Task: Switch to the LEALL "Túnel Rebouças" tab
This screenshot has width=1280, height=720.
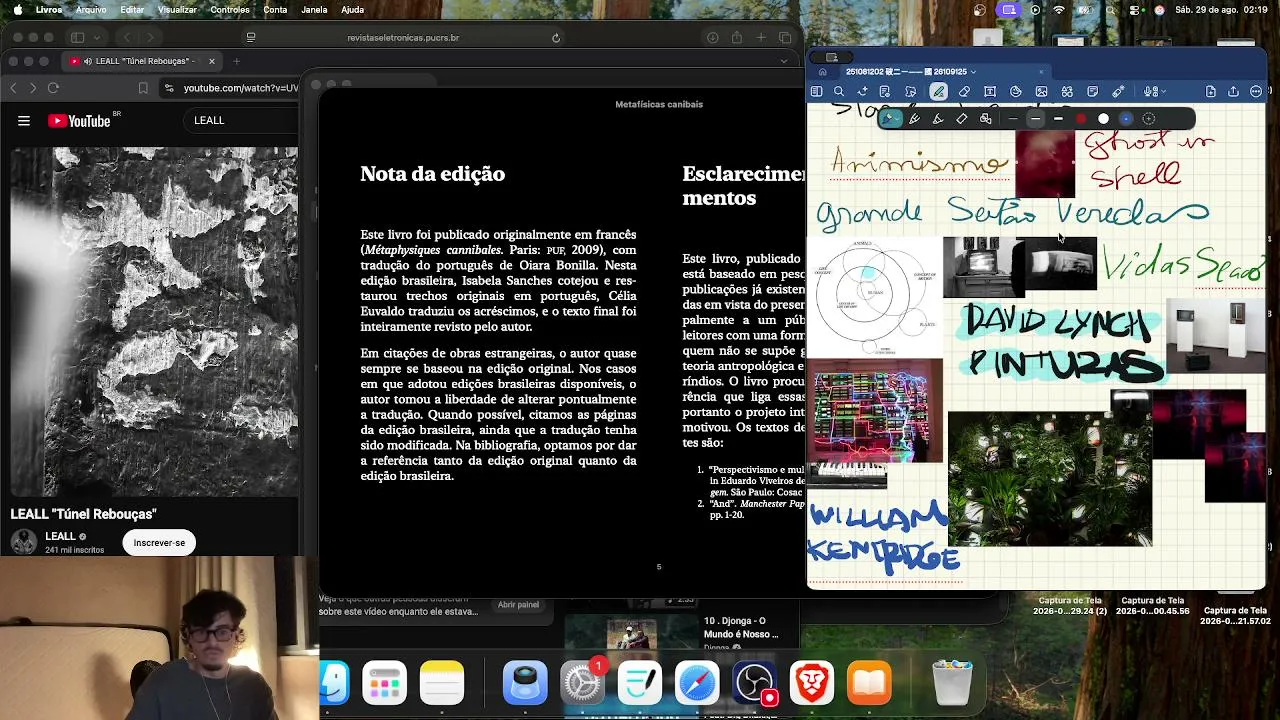Action: [x=140, y=61]
